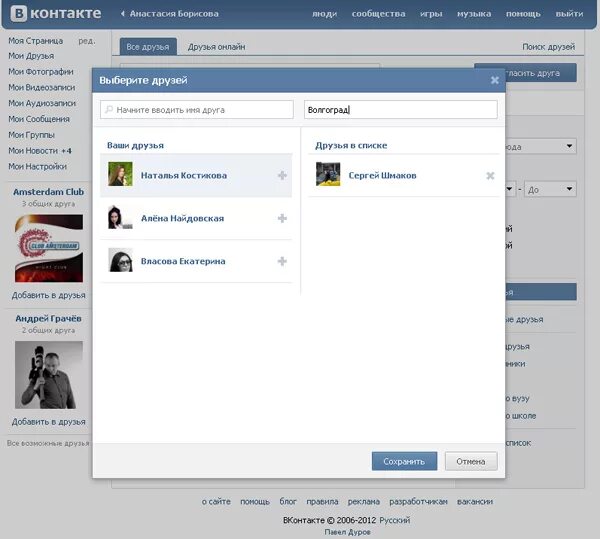The image size is (600, 539).
Task: Open вакансии footer link
Action: (x=475, y=502)
